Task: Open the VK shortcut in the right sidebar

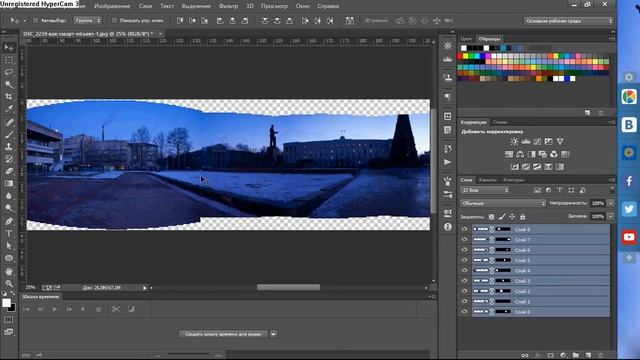Action: [x=629, y=124]
